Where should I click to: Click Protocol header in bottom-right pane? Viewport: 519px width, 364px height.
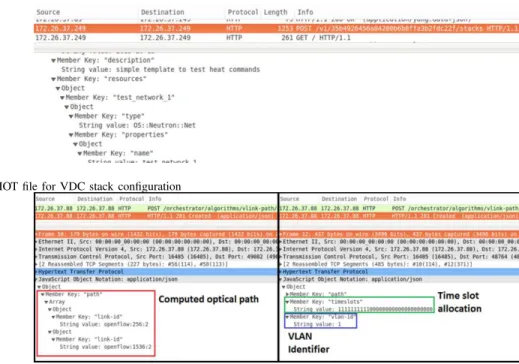(376, 199)
